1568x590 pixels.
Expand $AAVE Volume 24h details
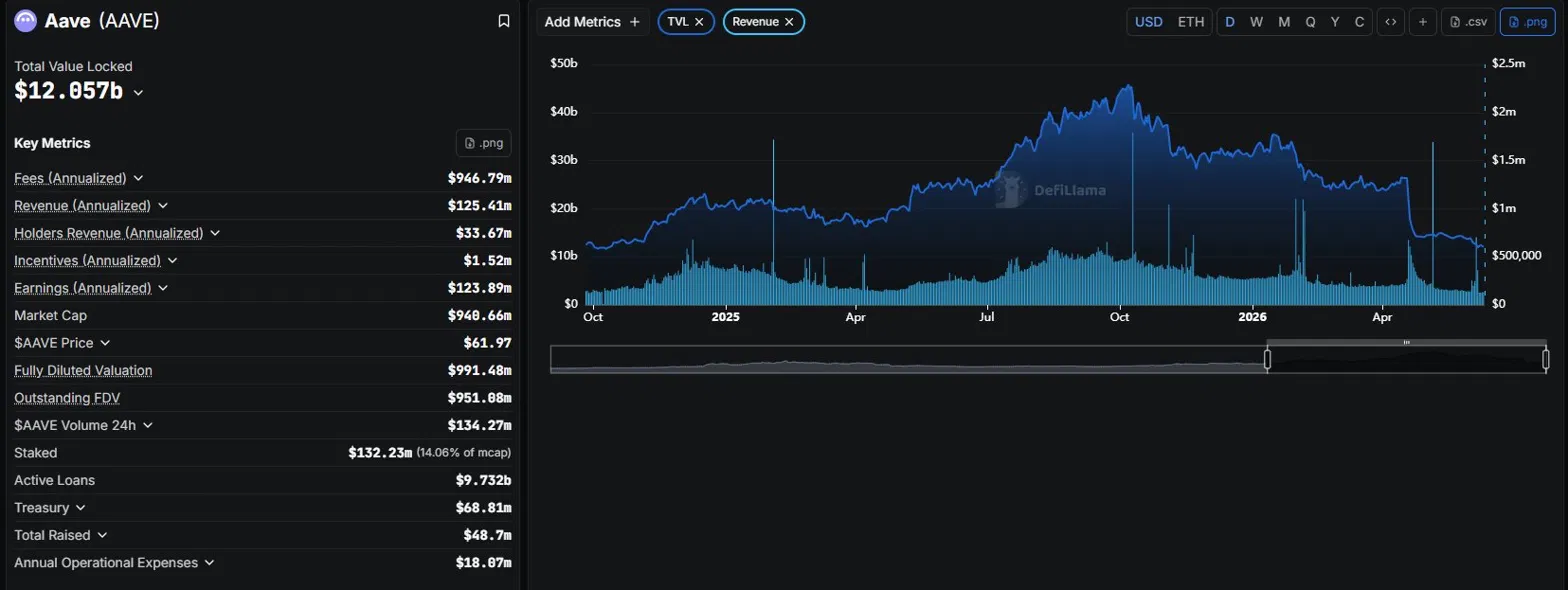click(148, 425)
